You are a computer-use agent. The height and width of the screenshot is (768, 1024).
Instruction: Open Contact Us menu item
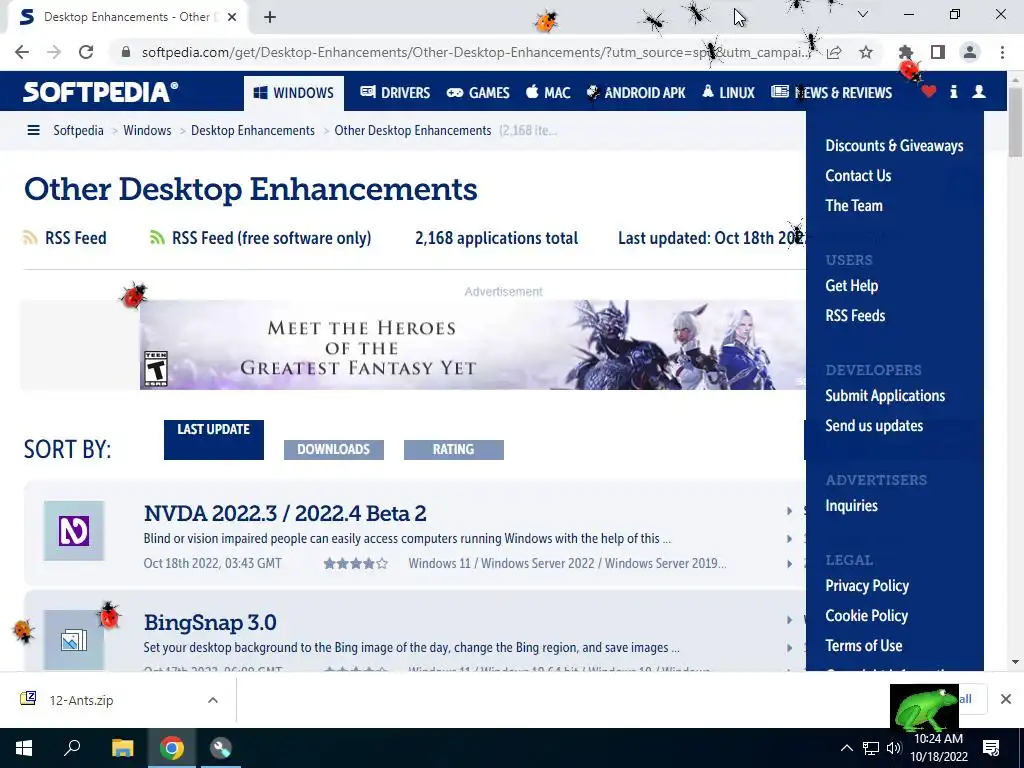(x=858, y=176)
